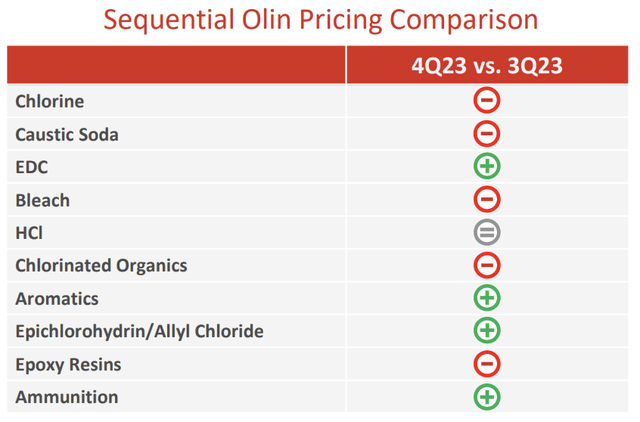Click the Epichlorohydrin/Allyl Chloride label
This screenshot has height=422, width=640.
click(139, 331)
